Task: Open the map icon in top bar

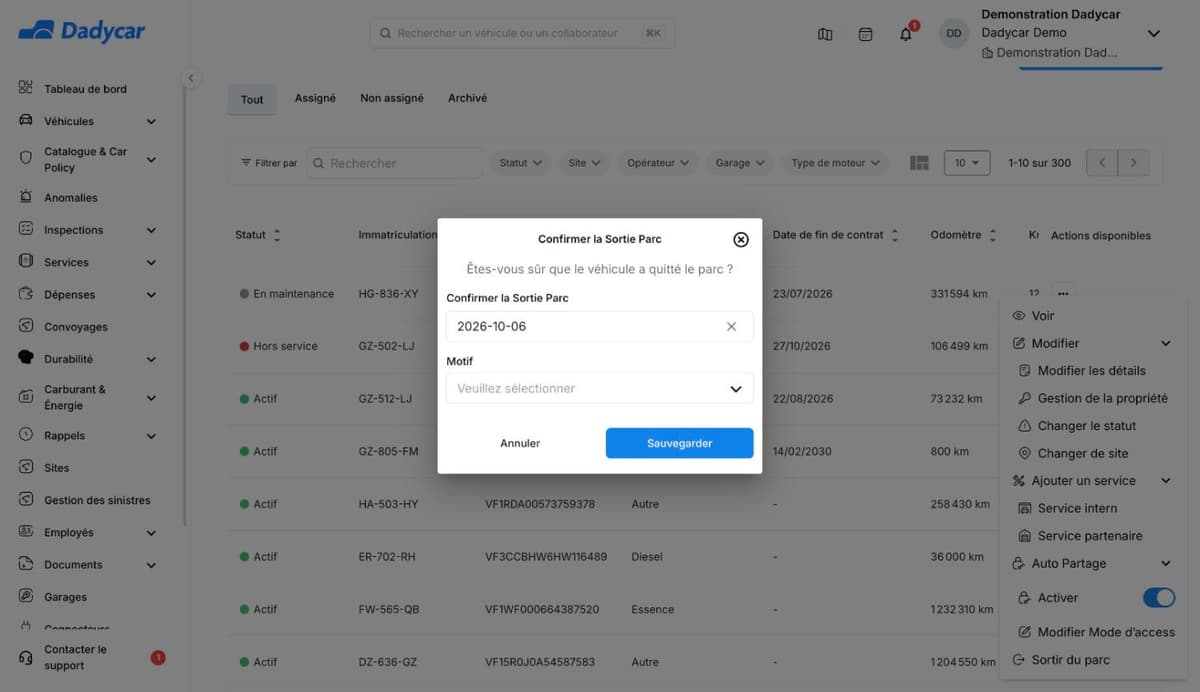Action: [825, 34]
